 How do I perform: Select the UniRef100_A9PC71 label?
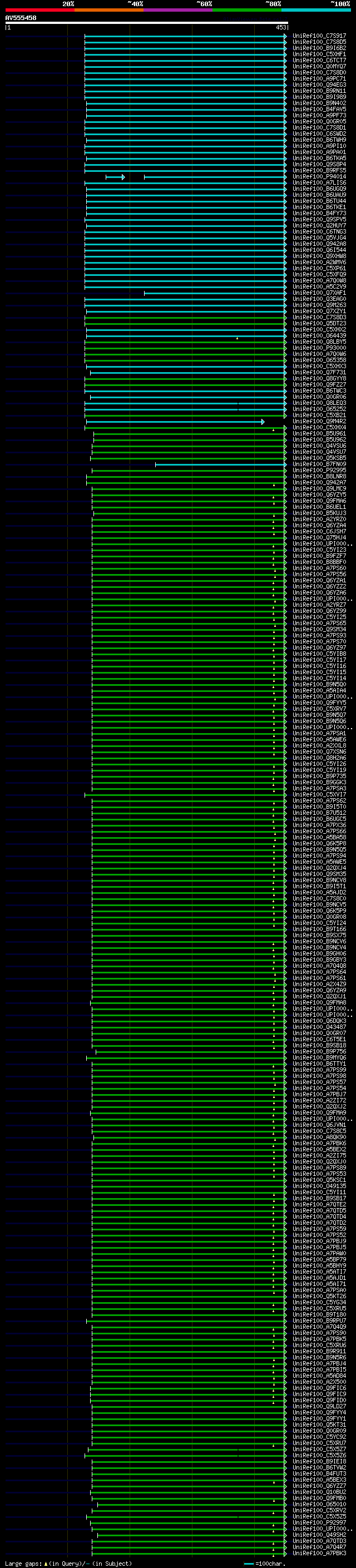tap(319, 78)
